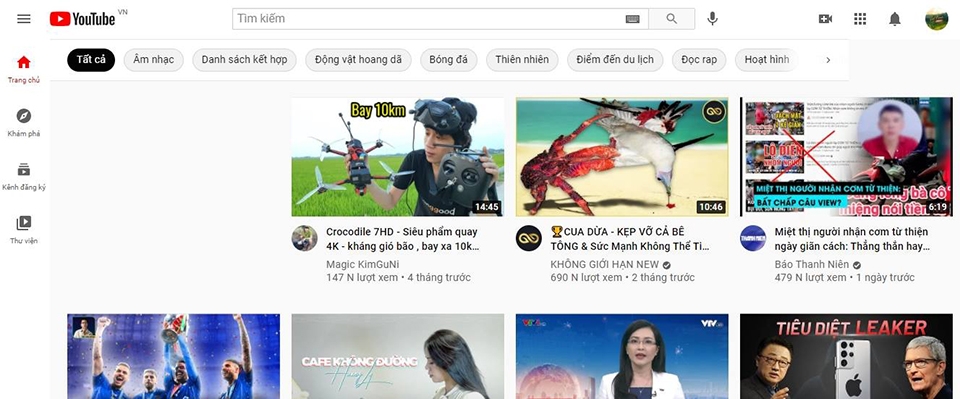
Task: Play the VTV news anchor thumbnail
Action: point(622,356)
